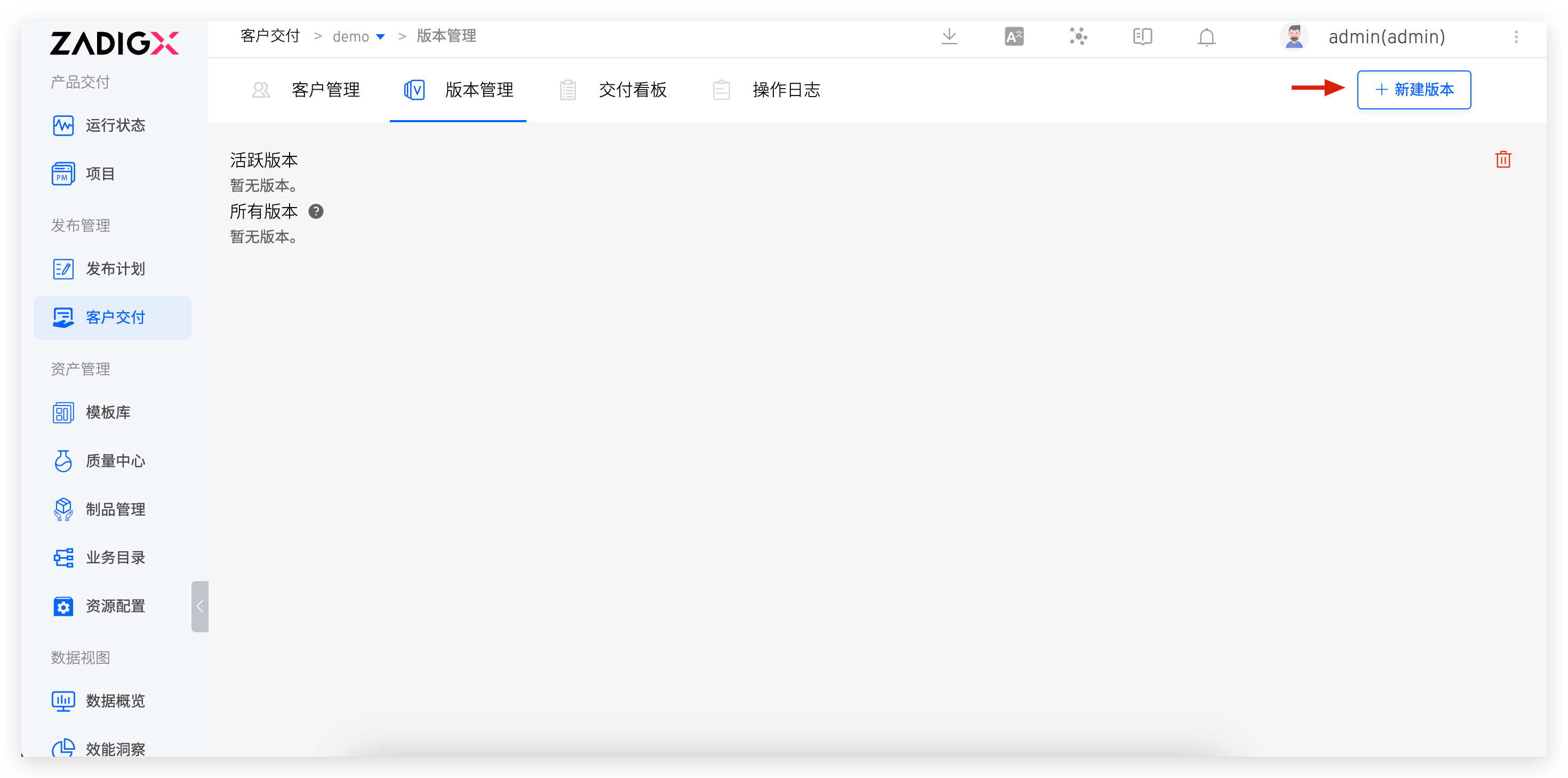Click the 新建版本 button

coord(1413,90)
